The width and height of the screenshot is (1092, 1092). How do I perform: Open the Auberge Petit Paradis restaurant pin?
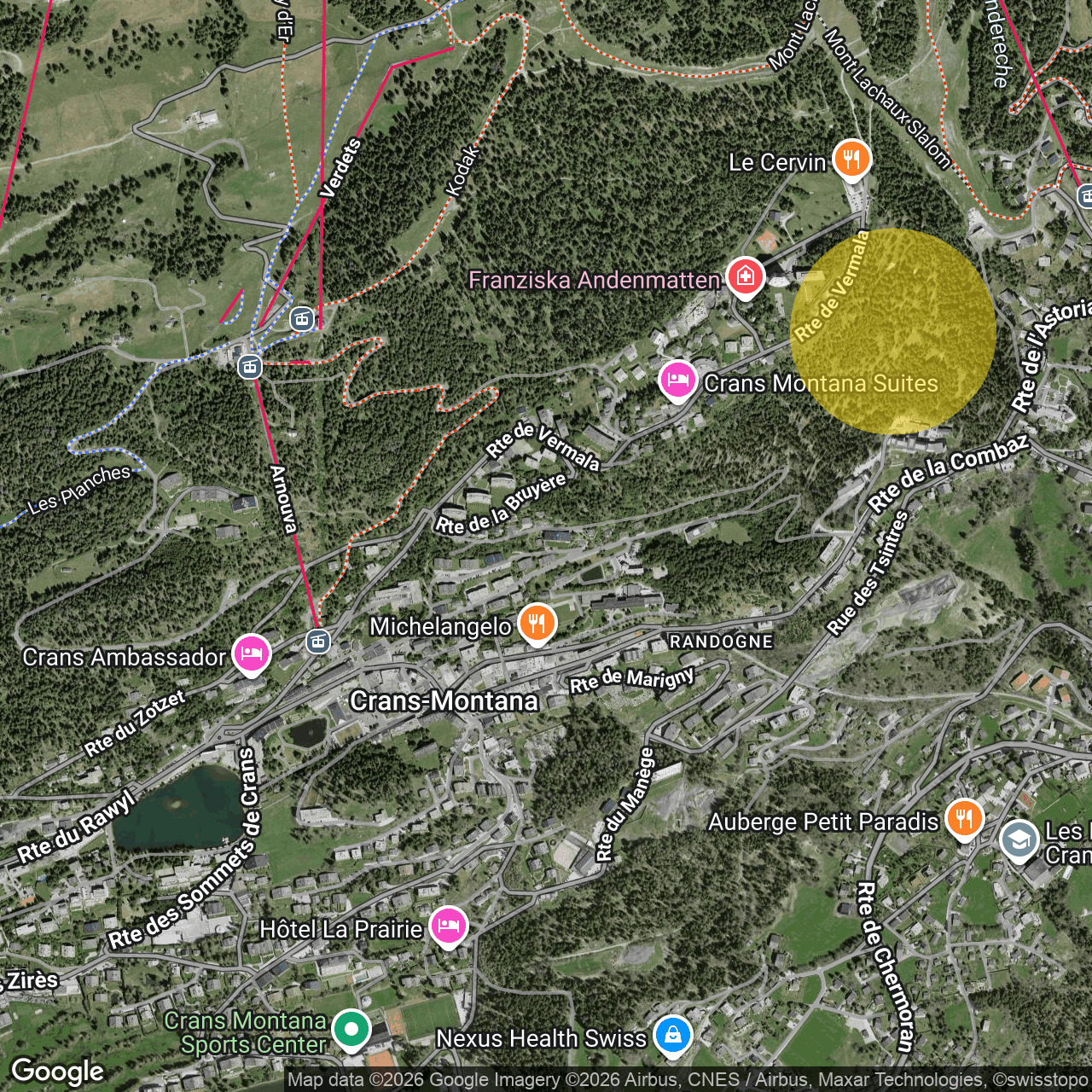(x=964, y=820)
